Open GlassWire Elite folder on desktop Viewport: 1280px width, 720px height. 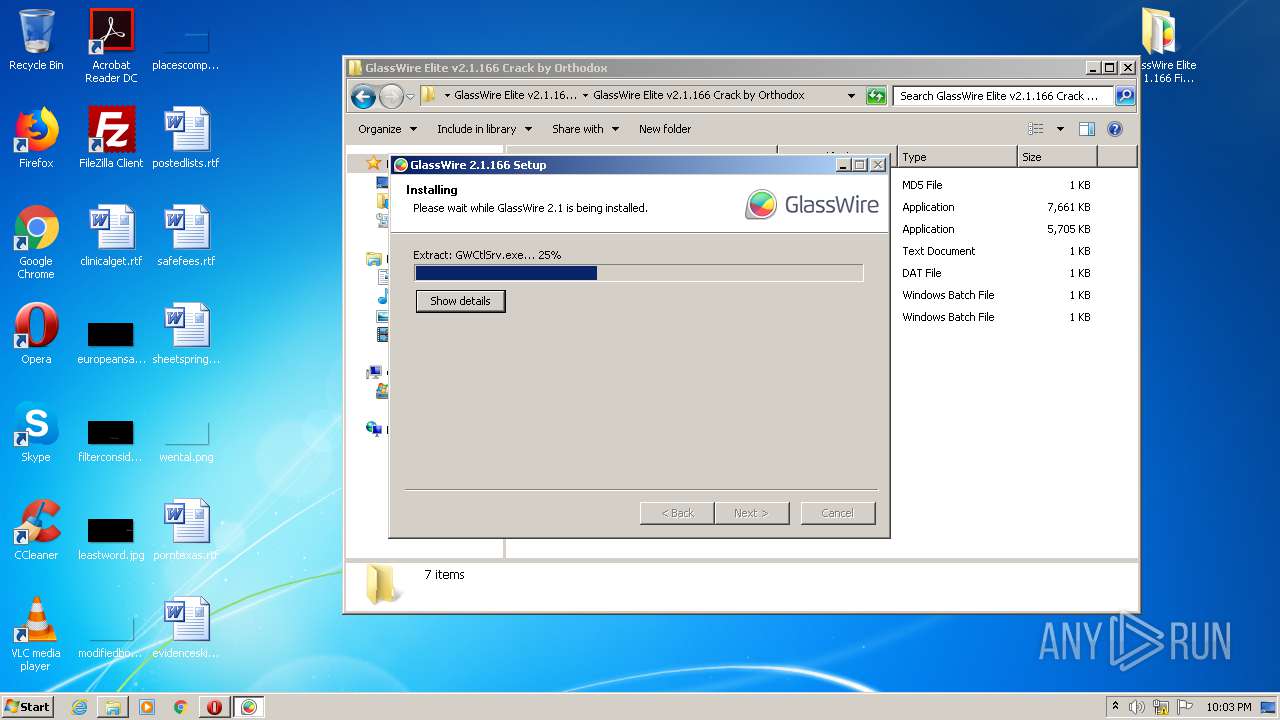coord(1166,45)
